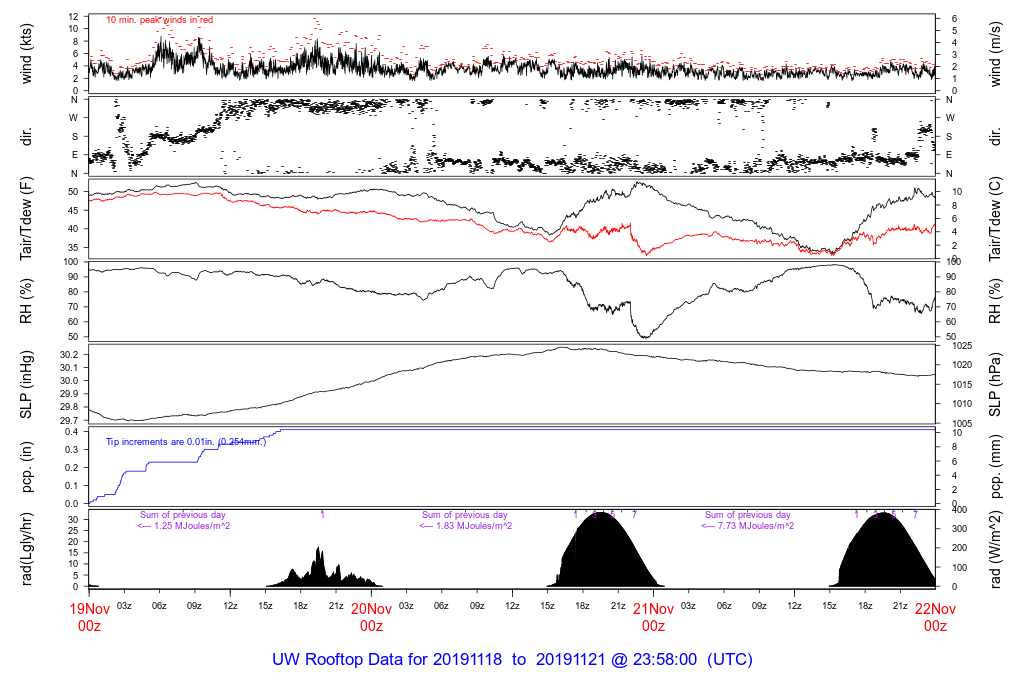Click the "22Nov 00z" date label

click(935, 617)
